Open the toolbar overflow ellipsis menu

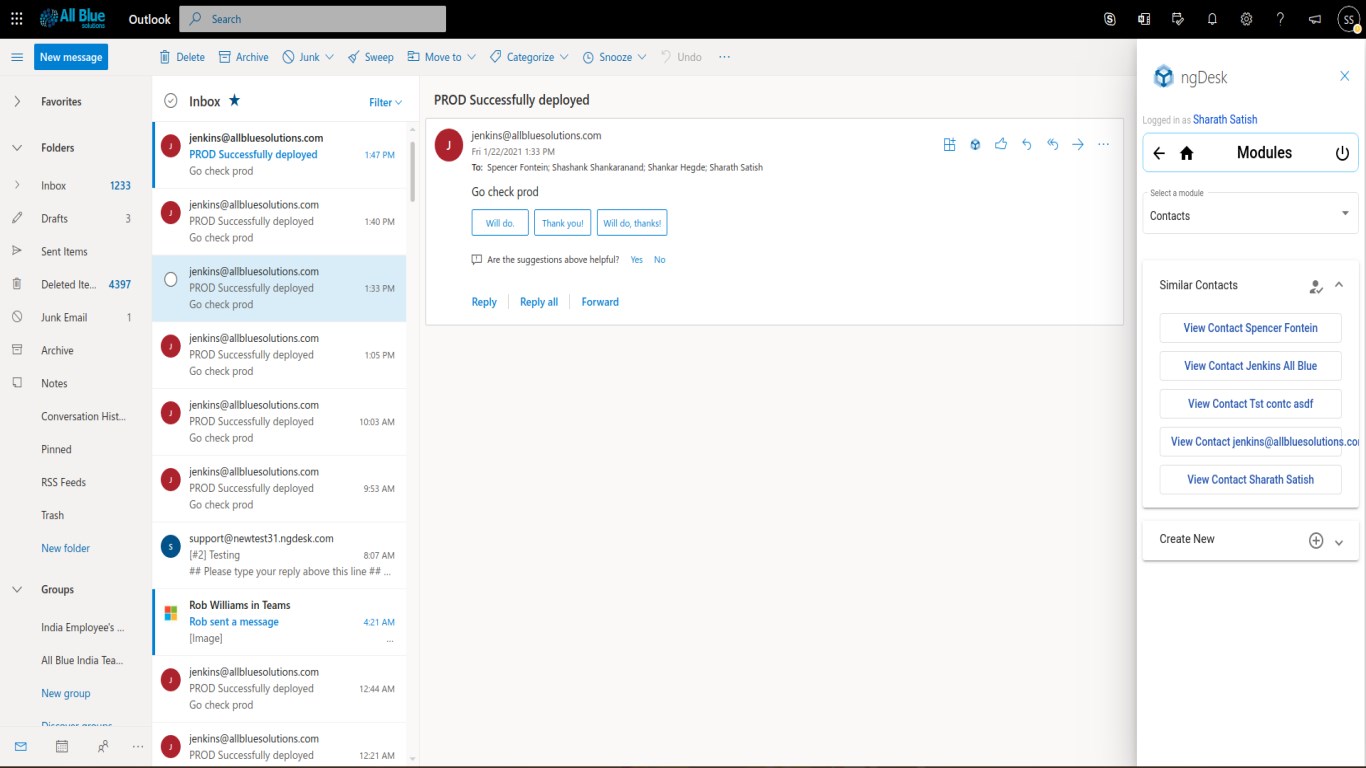(x=724, y=57)
